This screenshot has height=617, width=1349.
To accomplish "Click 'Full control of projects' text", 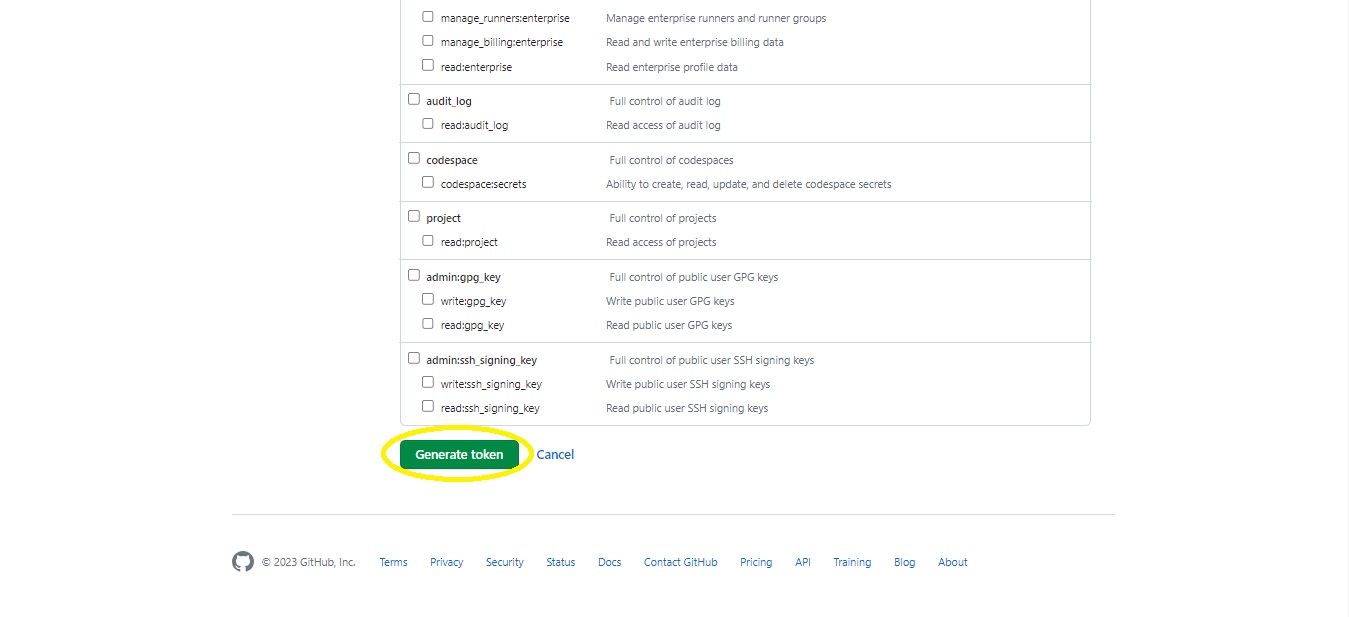I will click(x=663, y=218).
